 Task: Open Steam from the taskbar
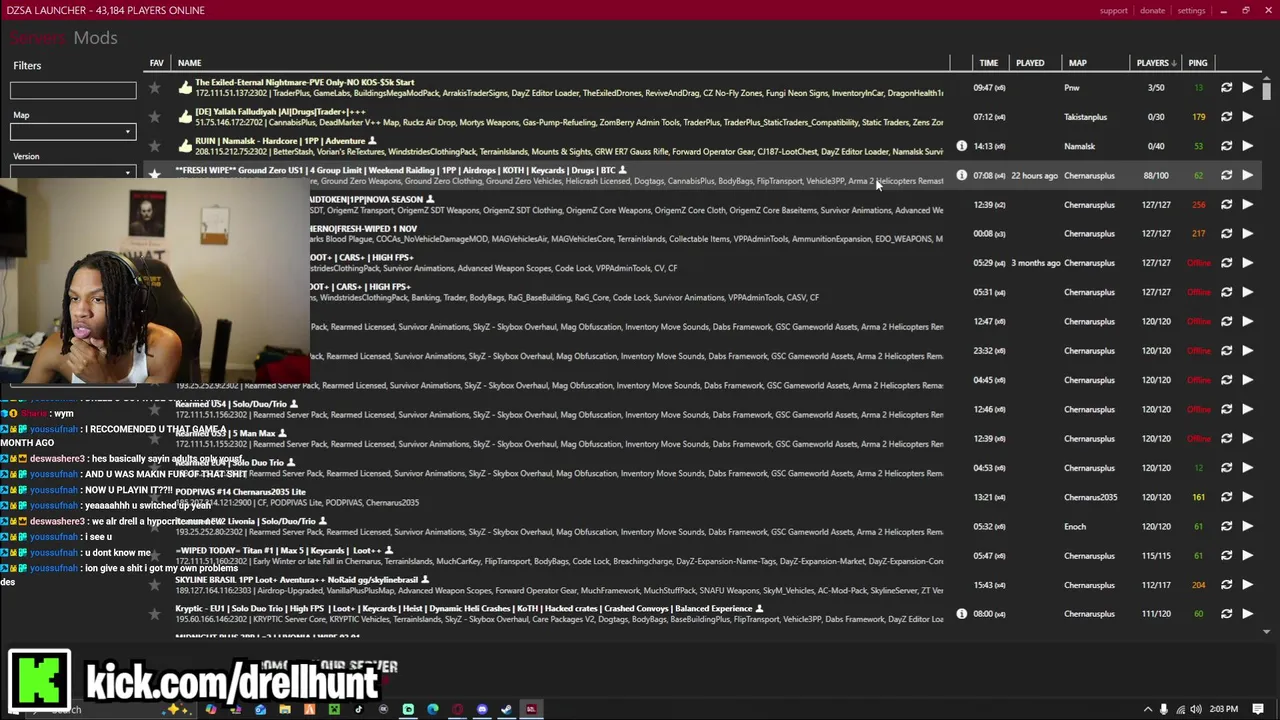(506, 710)
